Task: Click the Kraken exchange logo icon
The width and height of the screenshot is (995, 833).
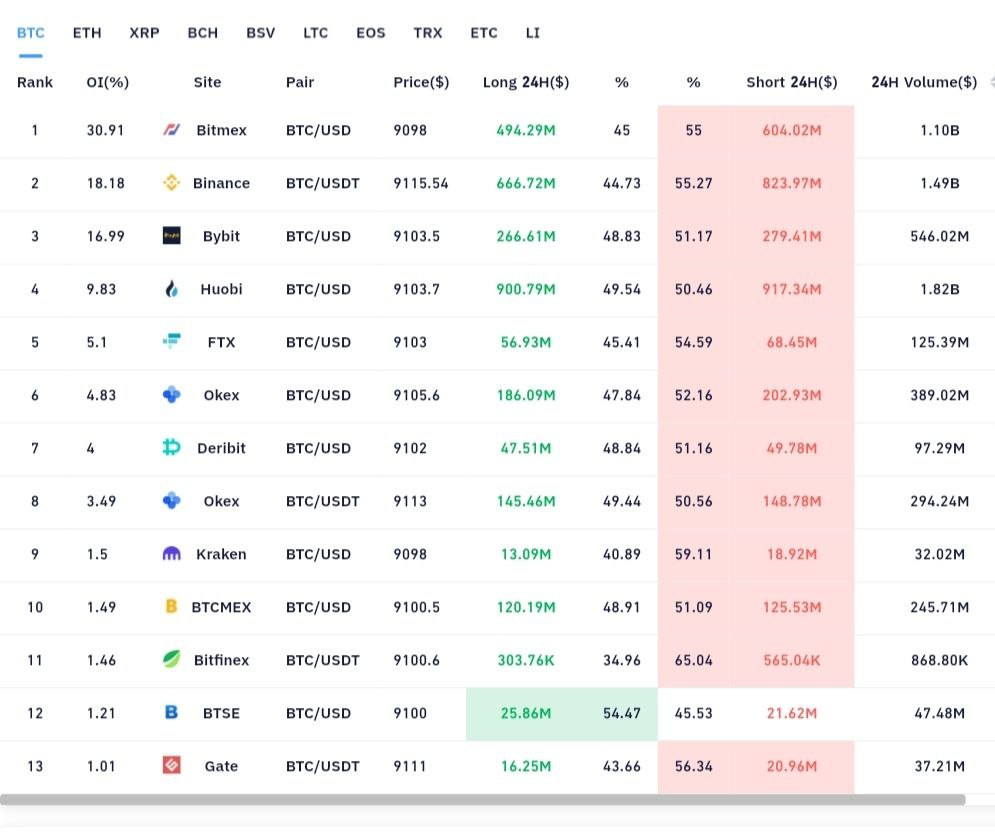Action: click(x=171, y=554)
